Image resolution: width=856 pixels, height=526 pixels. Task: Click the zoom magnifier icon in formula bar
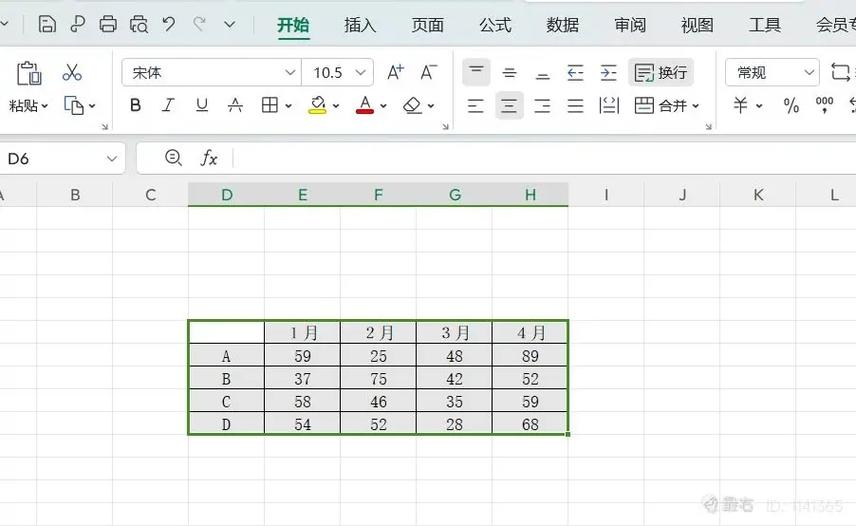(x=174, y=158)
